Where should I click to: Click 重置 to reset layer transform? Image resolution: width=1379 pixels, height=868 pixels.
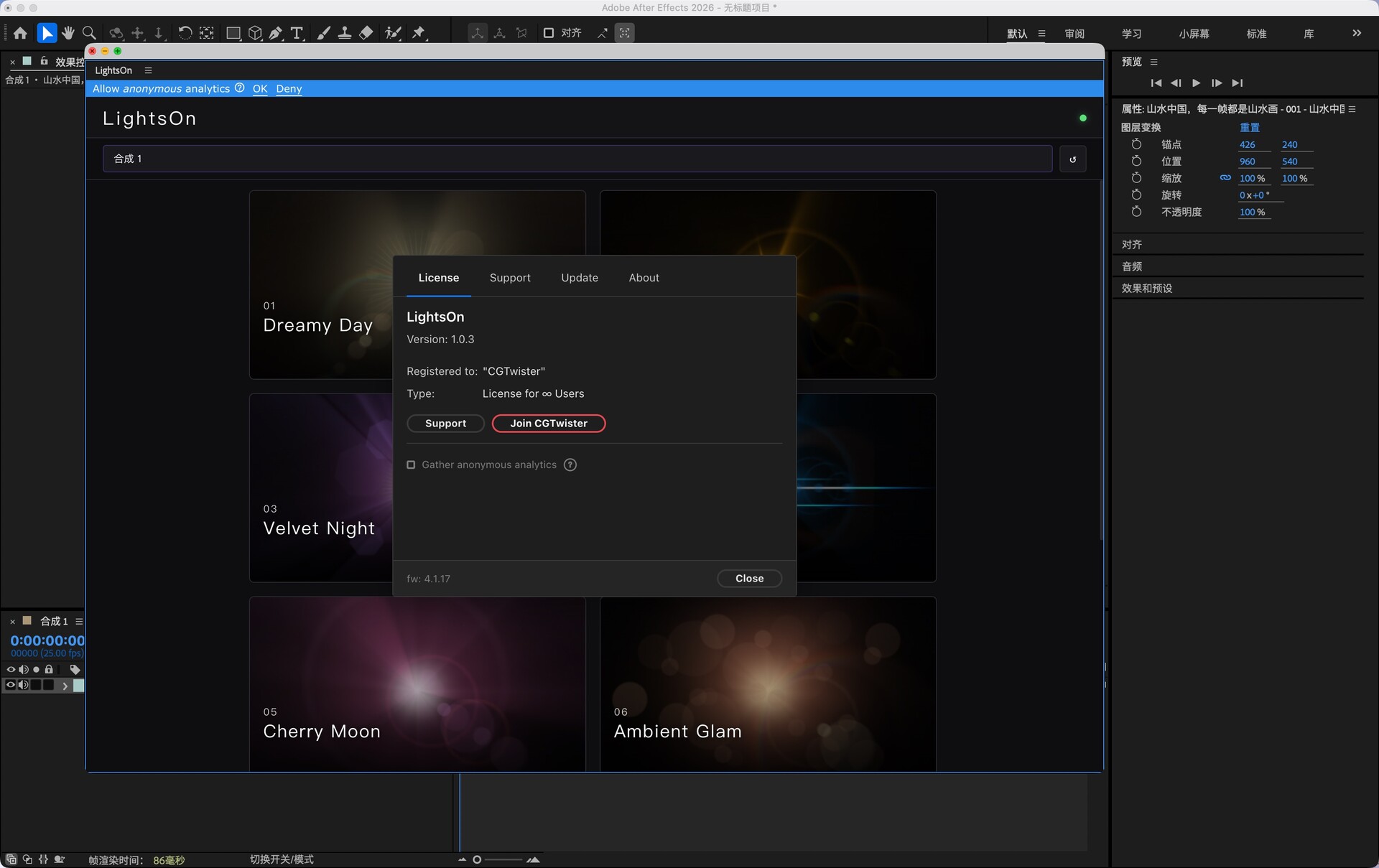[x=1250, y=128]
